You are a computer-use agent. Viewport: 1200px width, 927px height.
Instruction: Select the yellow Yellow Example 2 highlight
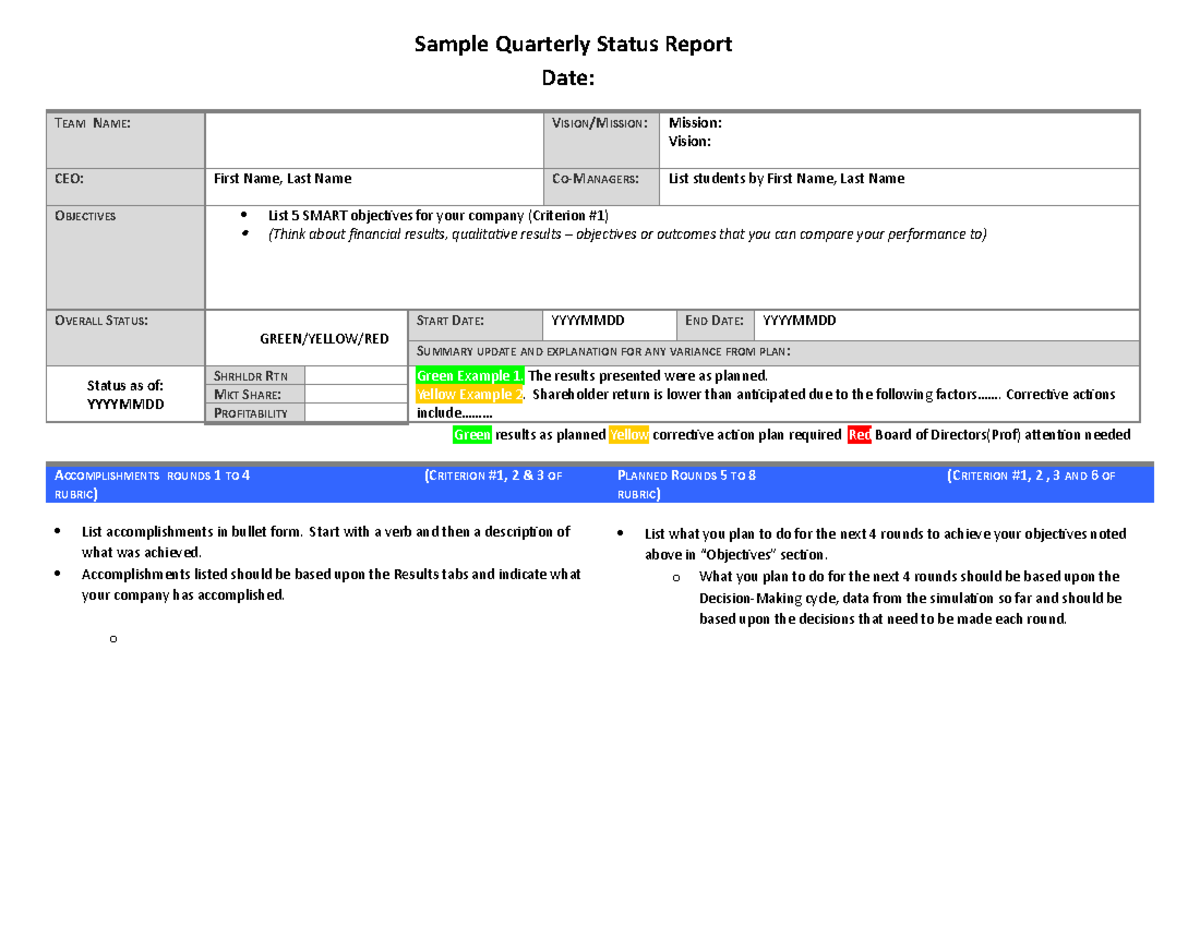pyautogui.click(x=469, y=394)
